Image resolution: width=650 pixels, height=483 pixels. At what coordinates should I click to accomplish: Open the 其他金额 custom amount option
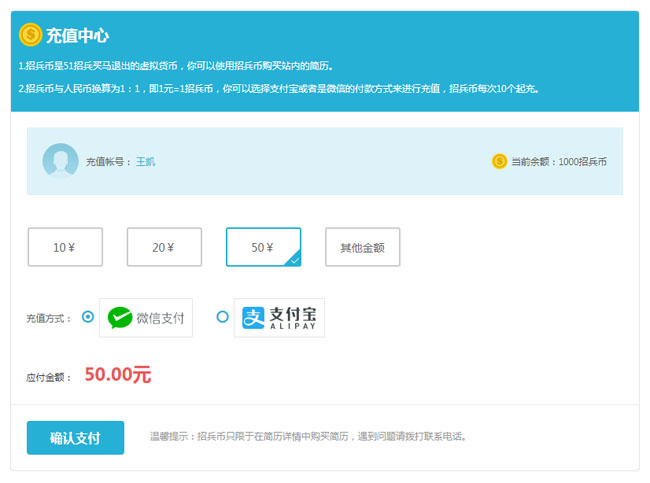coord(362,247)
